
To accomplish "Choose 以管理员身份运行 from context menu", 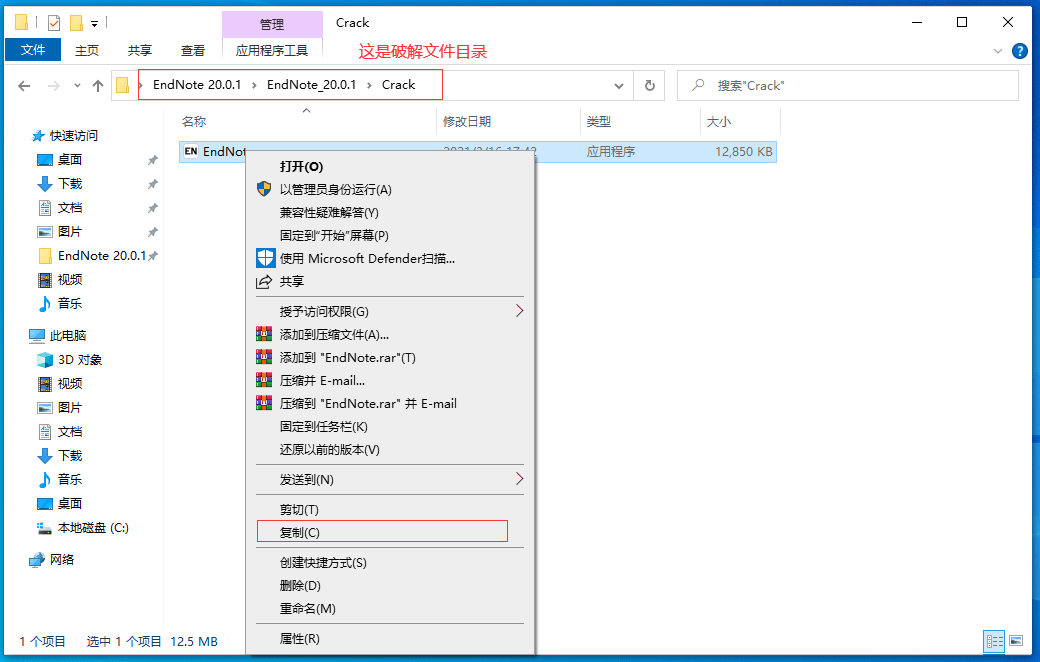I will coord(335,189).
